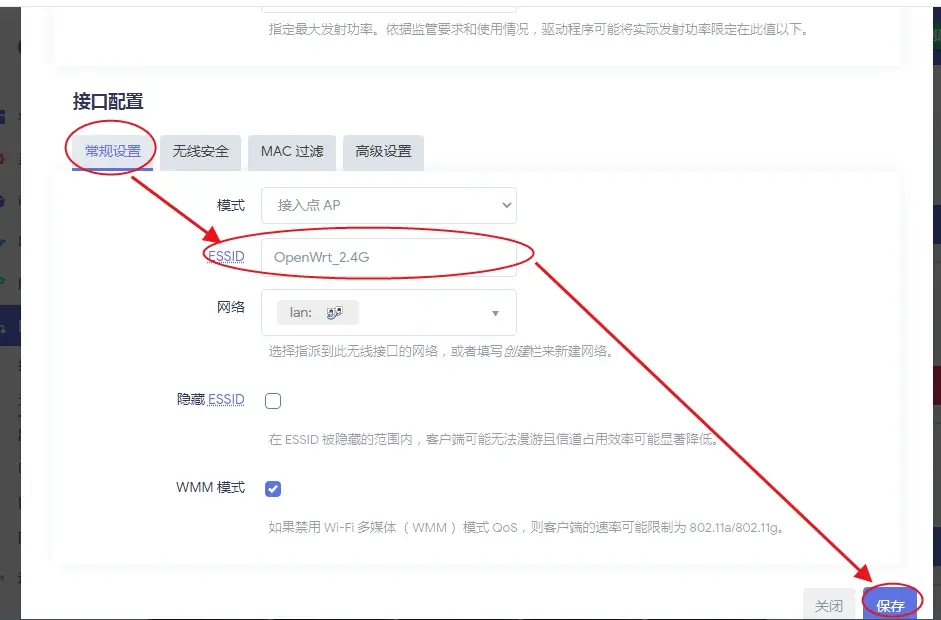Click the 隐藏 ESSID label text
Image resolution: width=941 pixels, height=620 pixels.
coord(210,399)
